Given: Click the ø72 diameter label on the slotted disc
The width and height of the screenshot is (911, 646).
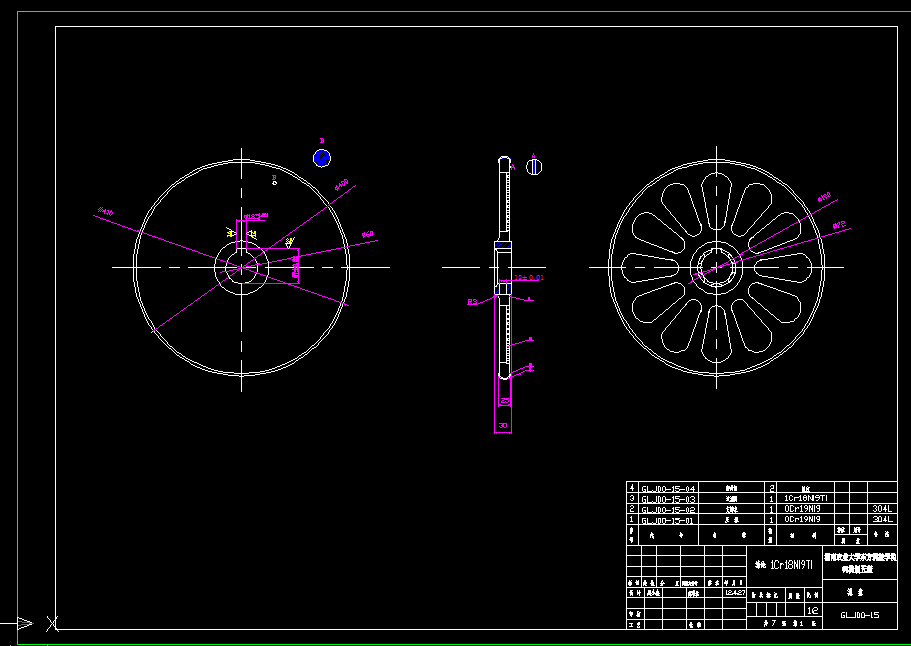Looking at the screenshot, I should pos(839,225).
